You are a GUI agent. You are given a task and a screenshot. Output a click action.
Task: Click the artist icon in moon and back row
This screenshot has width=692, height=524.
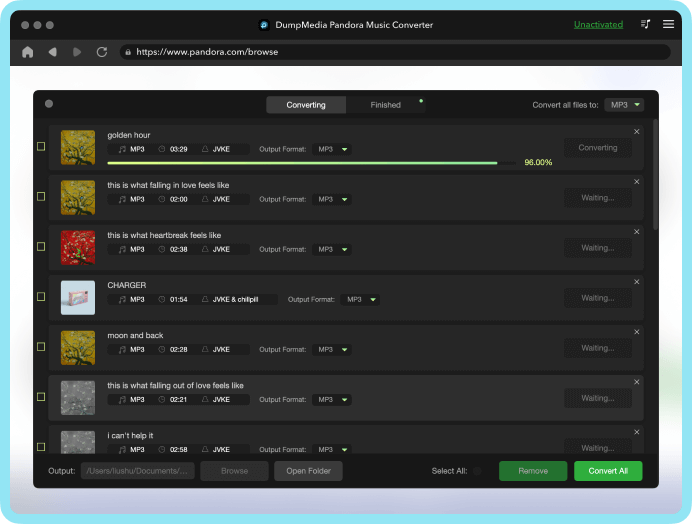pos(205,349)
